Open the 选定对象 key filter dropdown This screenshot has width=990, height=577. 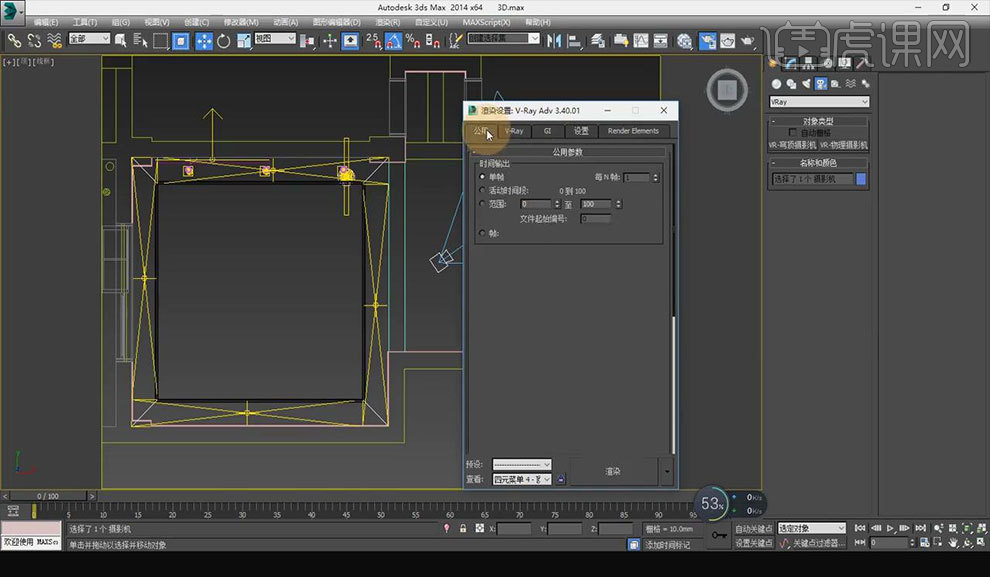click(811, 528)
